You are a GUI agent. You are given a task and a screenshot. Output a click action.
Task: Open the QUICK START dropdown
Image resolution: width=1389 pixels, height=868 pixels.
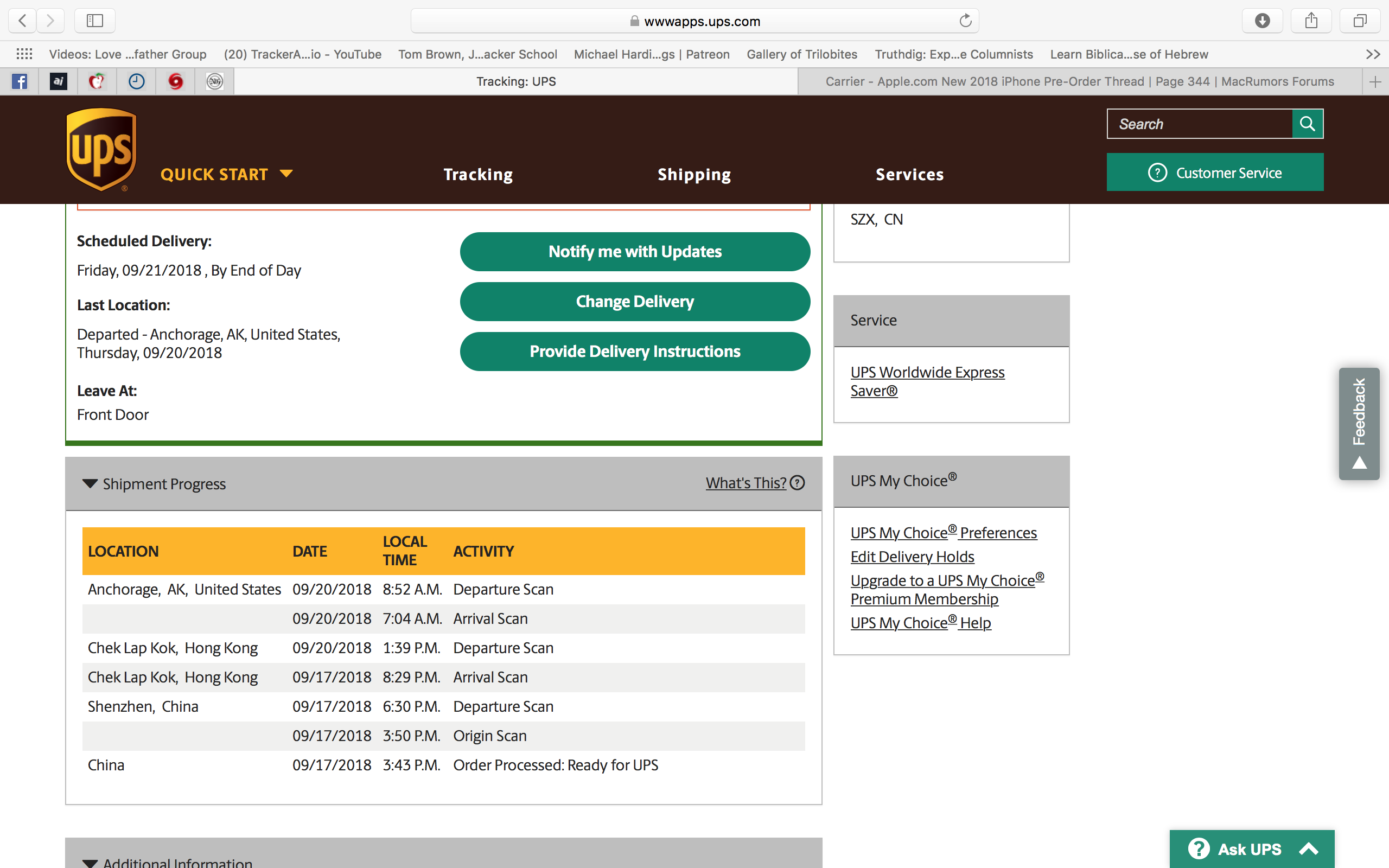227,174
